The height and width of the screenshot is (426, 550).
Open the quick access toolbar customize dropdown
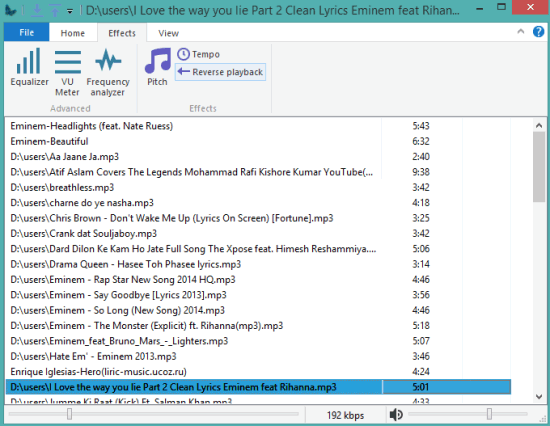(70, 11)
